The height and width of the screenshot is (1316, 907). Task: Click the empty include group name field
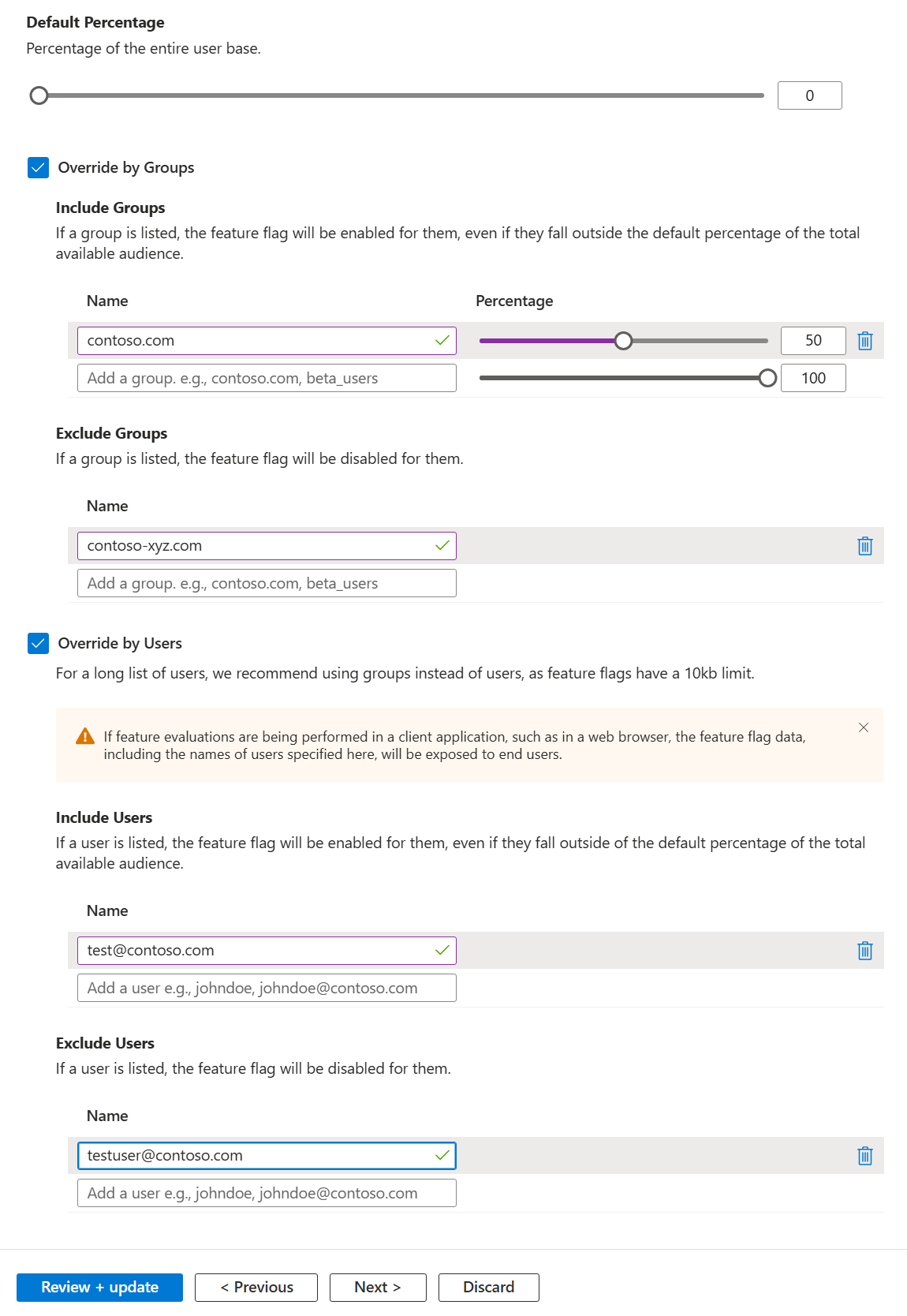[x=267, y=378]
